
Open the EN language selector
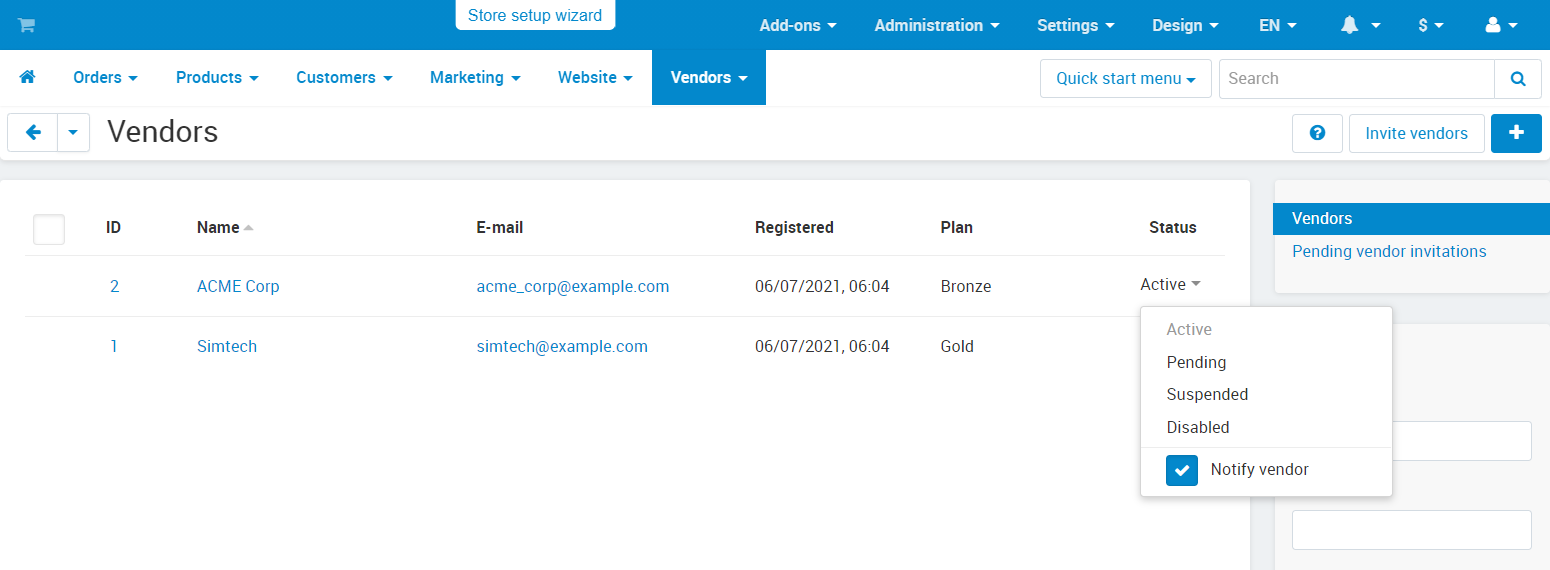tap(1278, 25)
